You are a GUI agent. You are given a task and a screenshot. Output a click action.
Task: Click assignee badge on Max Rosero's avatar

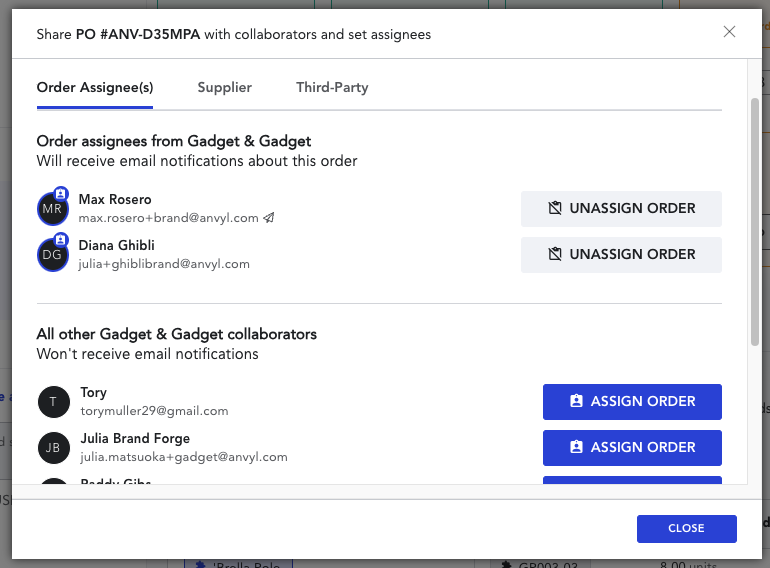click(60, 193)
